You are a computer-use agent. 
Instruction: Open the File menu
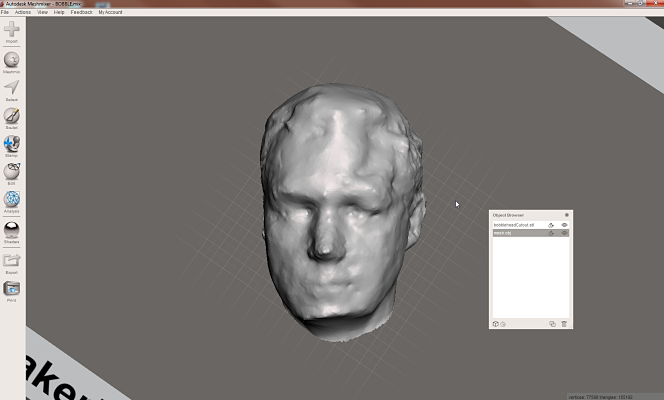tap(5, 12)
